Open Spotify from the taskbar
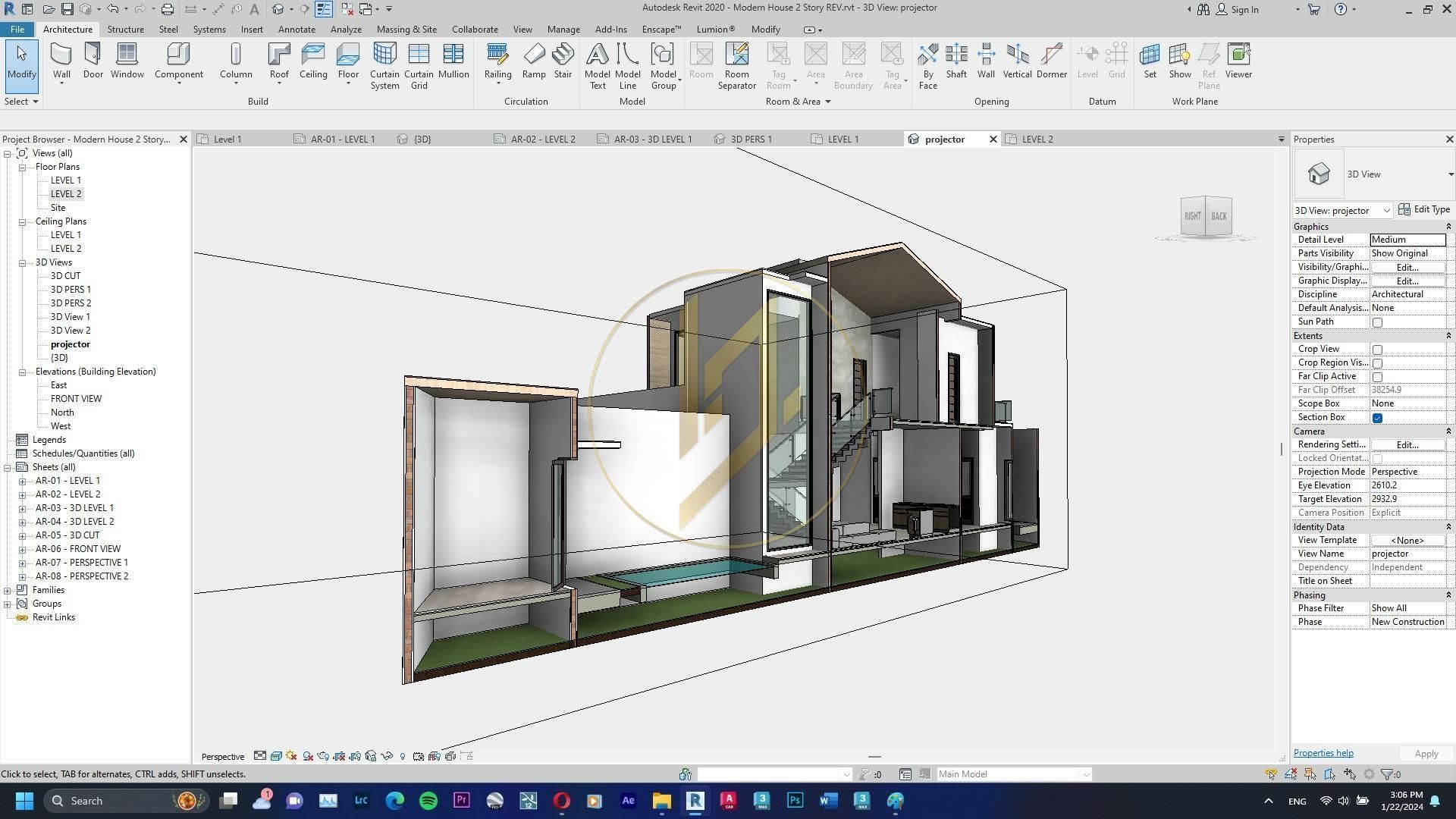The width and height of the screenshot is (1456, 819). click(x=428, y=801)
